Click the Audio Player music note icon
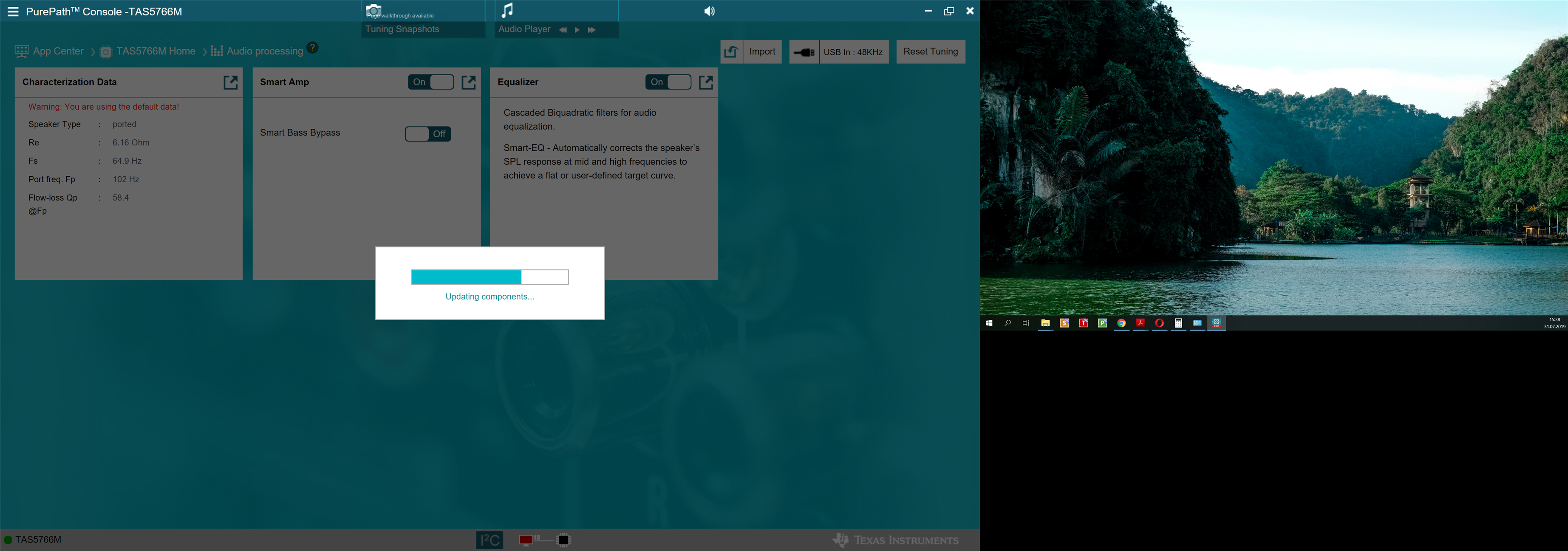1568x551 pixels. coord(507,10)
